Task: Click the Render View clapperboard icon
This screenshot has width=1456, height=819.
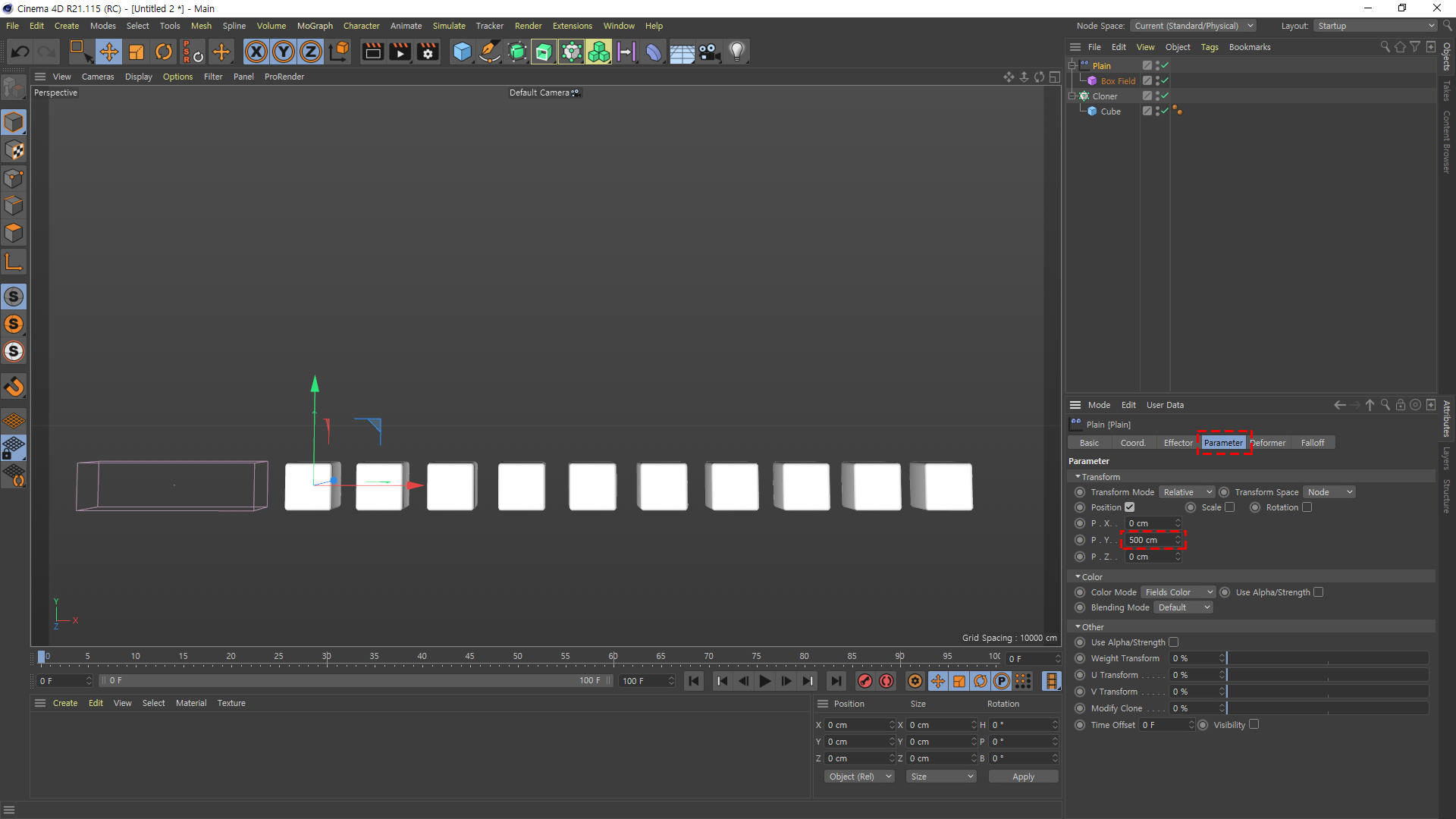Action: (x=372, y=52)
